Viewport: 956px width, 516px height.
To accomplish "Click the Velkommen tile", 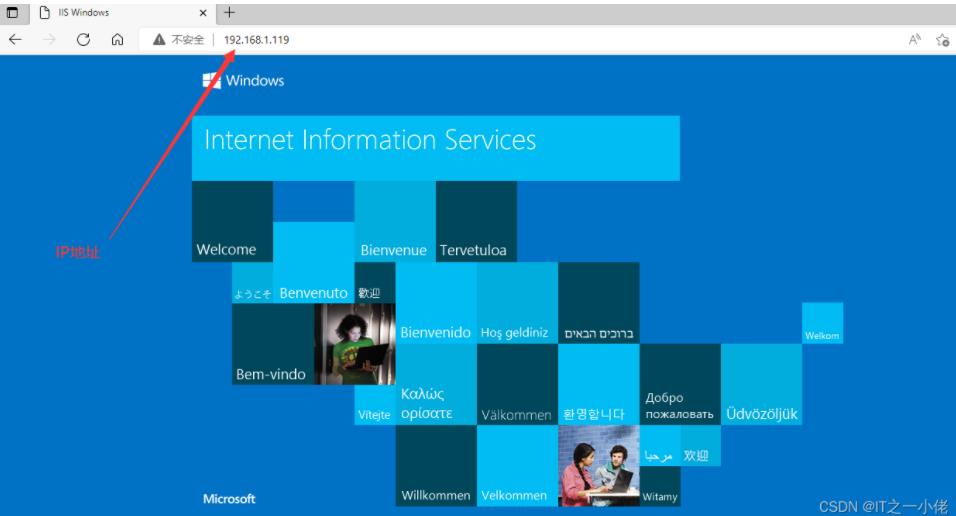I will click(x=517, y=466).
